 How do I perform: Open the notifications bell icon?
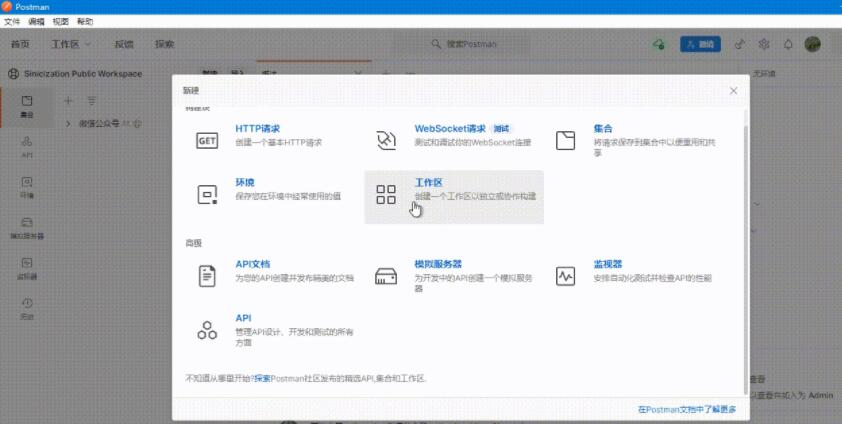pos(788,45)
